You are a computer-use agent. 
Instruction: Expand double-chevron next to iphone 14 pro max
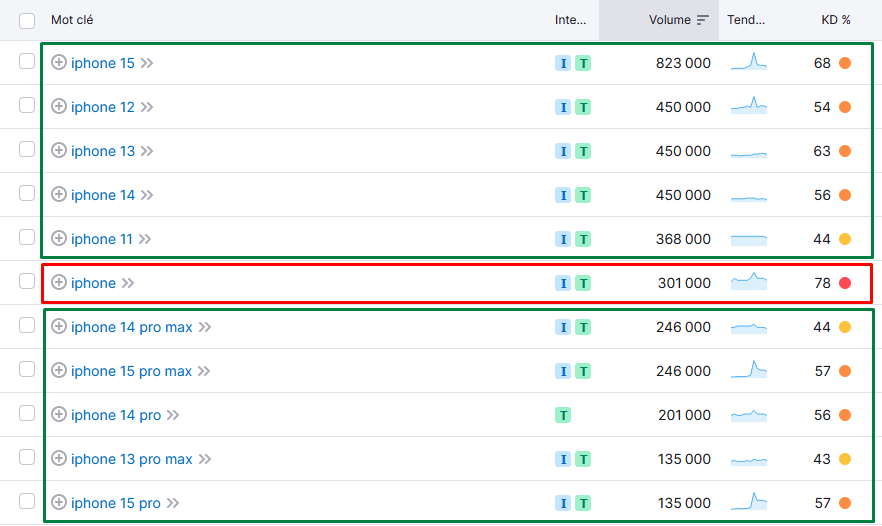point(205,327)
